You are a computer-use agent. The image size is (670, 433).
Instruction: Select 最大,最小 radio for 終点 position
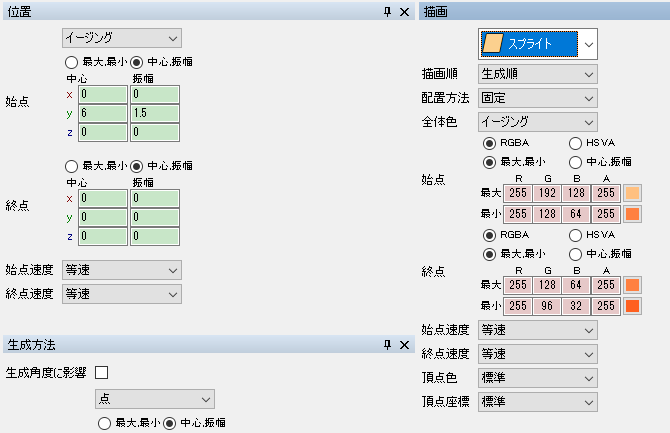click(71, 166)
